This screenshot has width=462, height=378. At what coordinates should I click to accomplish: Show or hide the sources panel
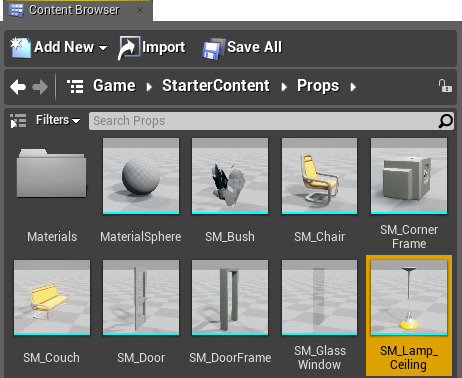(x=18, y=121)
